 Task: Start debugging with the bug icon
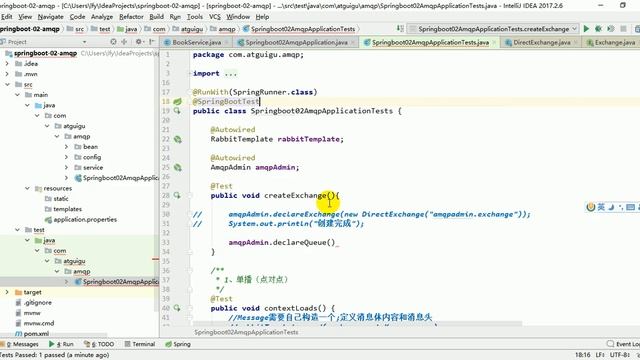coord(598,29)
